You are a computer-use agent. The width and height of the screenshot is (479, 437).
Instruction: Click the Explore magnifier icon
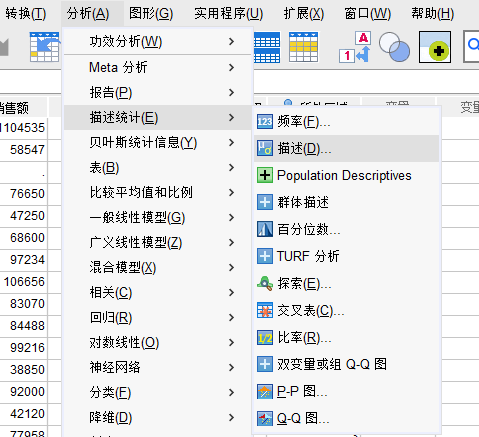pos(265,284)
